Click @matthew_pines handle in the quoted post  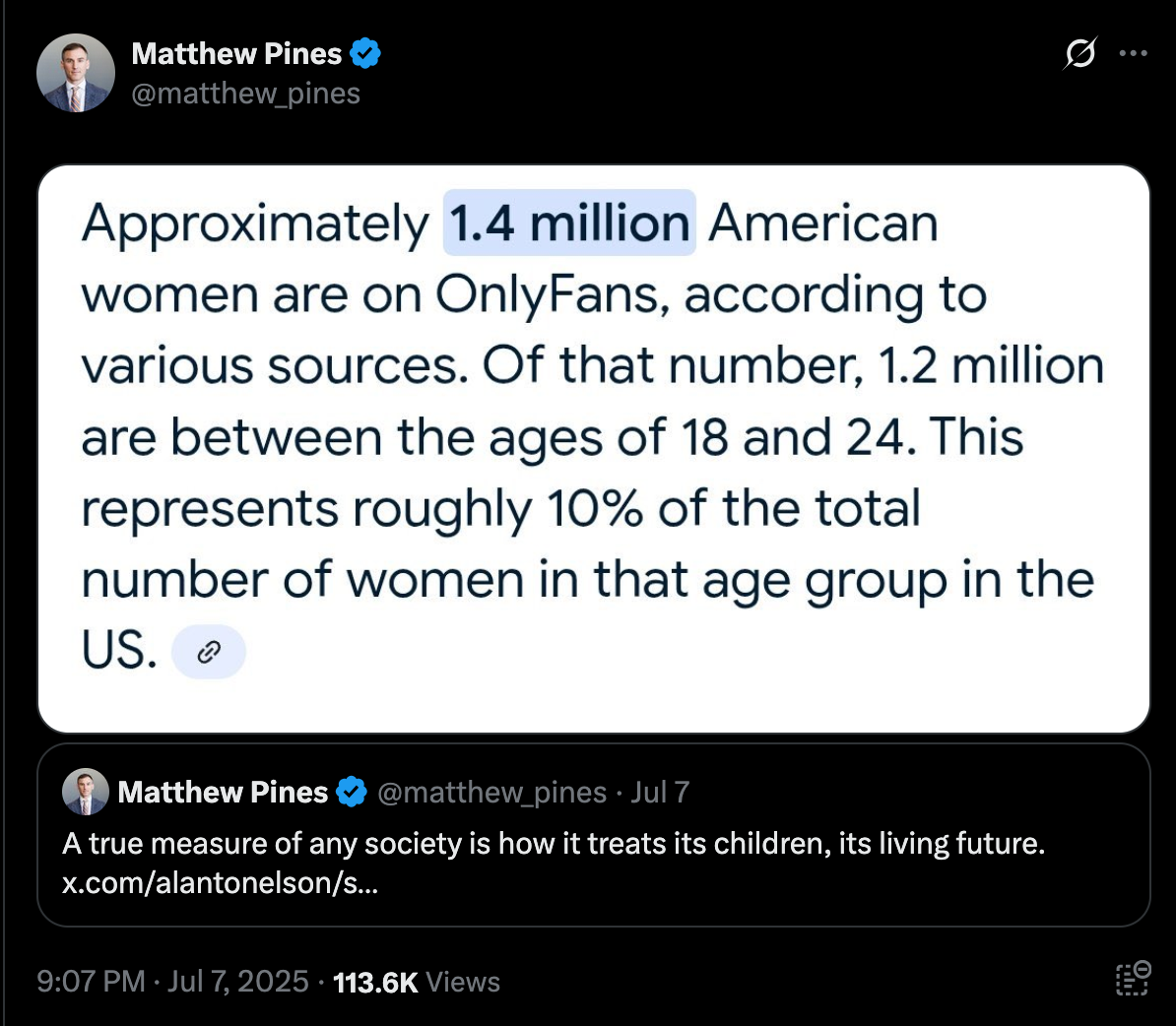click(x=492, y=792)
